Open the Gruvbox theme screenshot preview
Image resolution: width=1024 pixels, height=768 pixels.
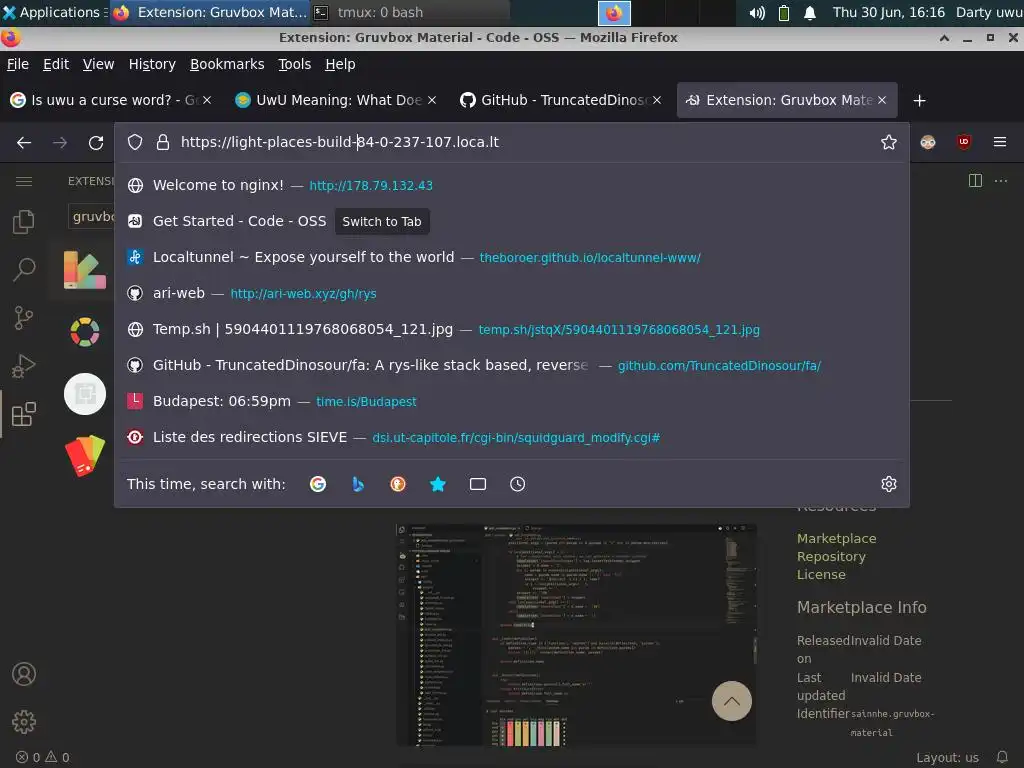(576, 634)
